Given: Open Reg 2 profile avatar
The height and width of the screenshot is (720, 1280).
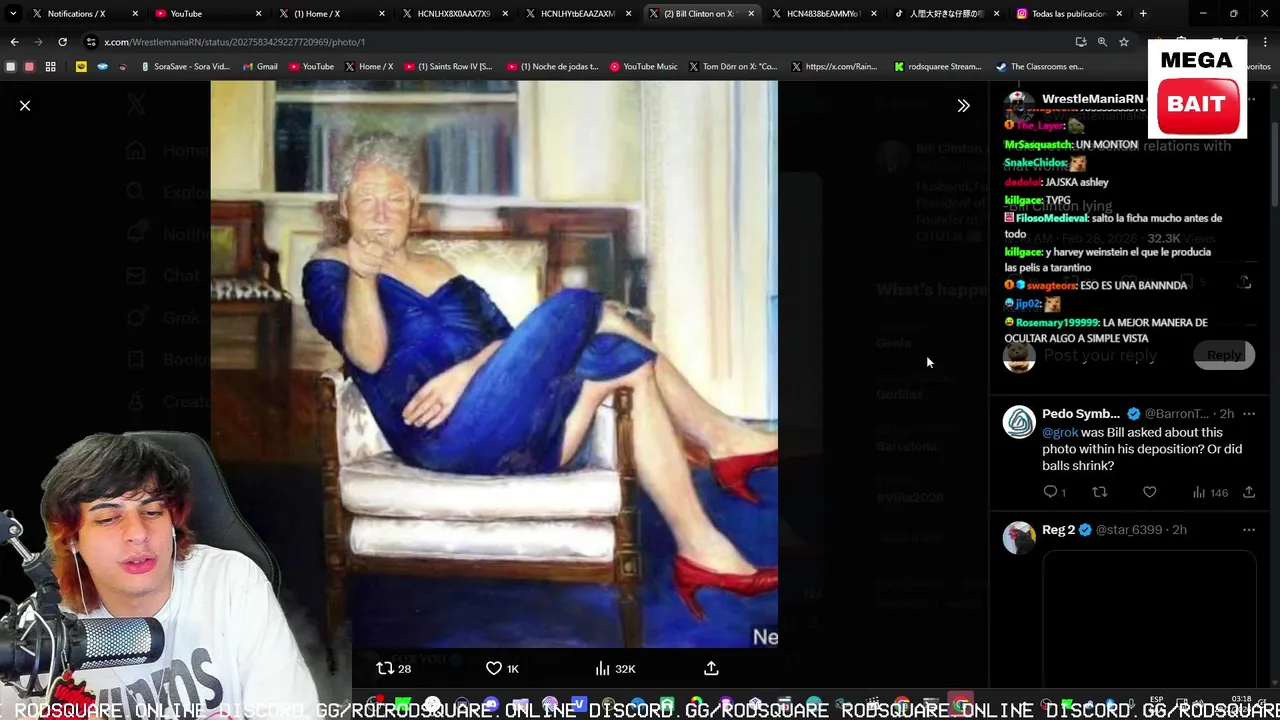Looking at the screenshot, I should [1019, 538].
